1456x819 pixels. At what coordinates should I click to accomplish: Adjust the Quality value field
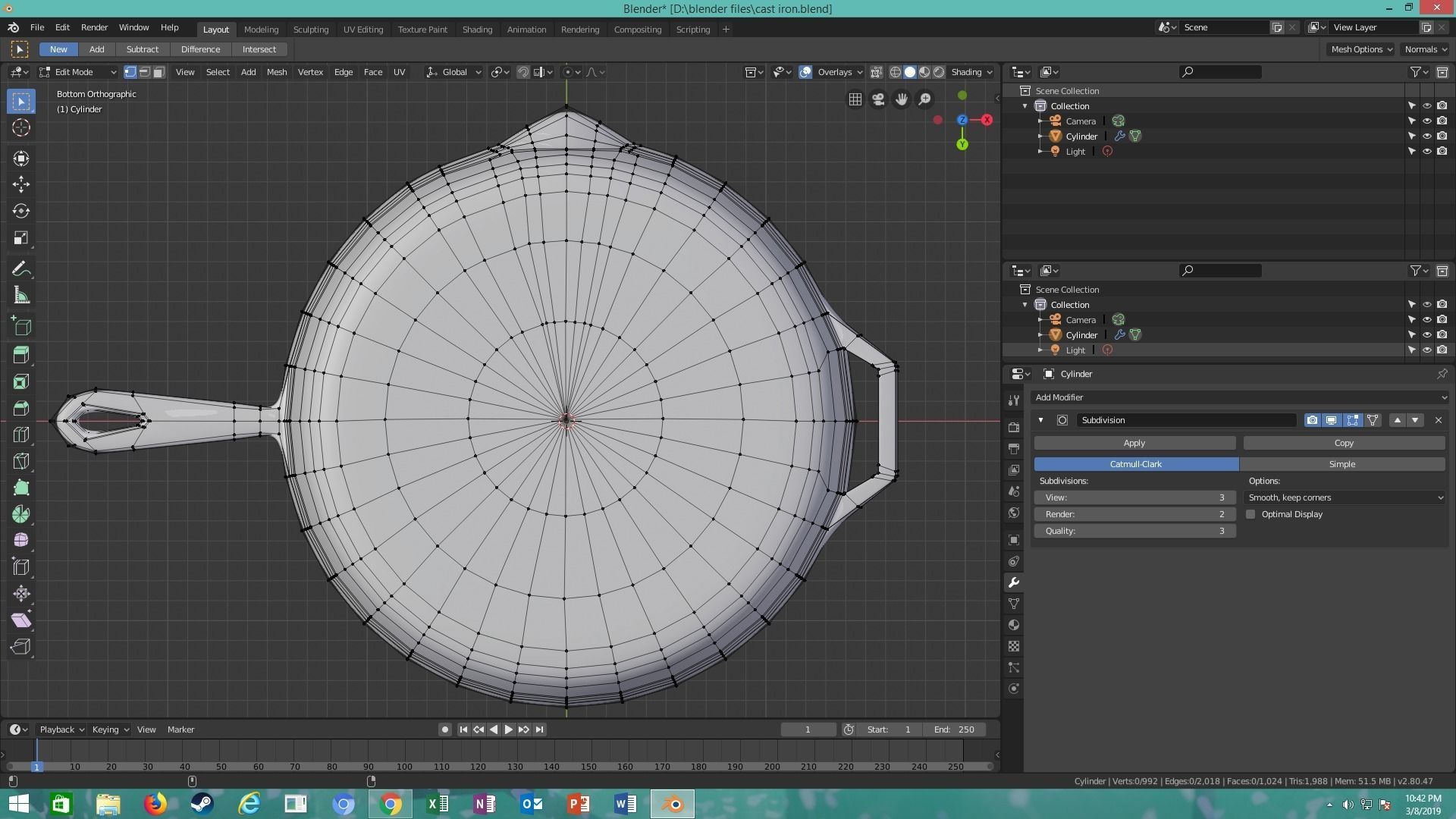tap(1134, 531)
